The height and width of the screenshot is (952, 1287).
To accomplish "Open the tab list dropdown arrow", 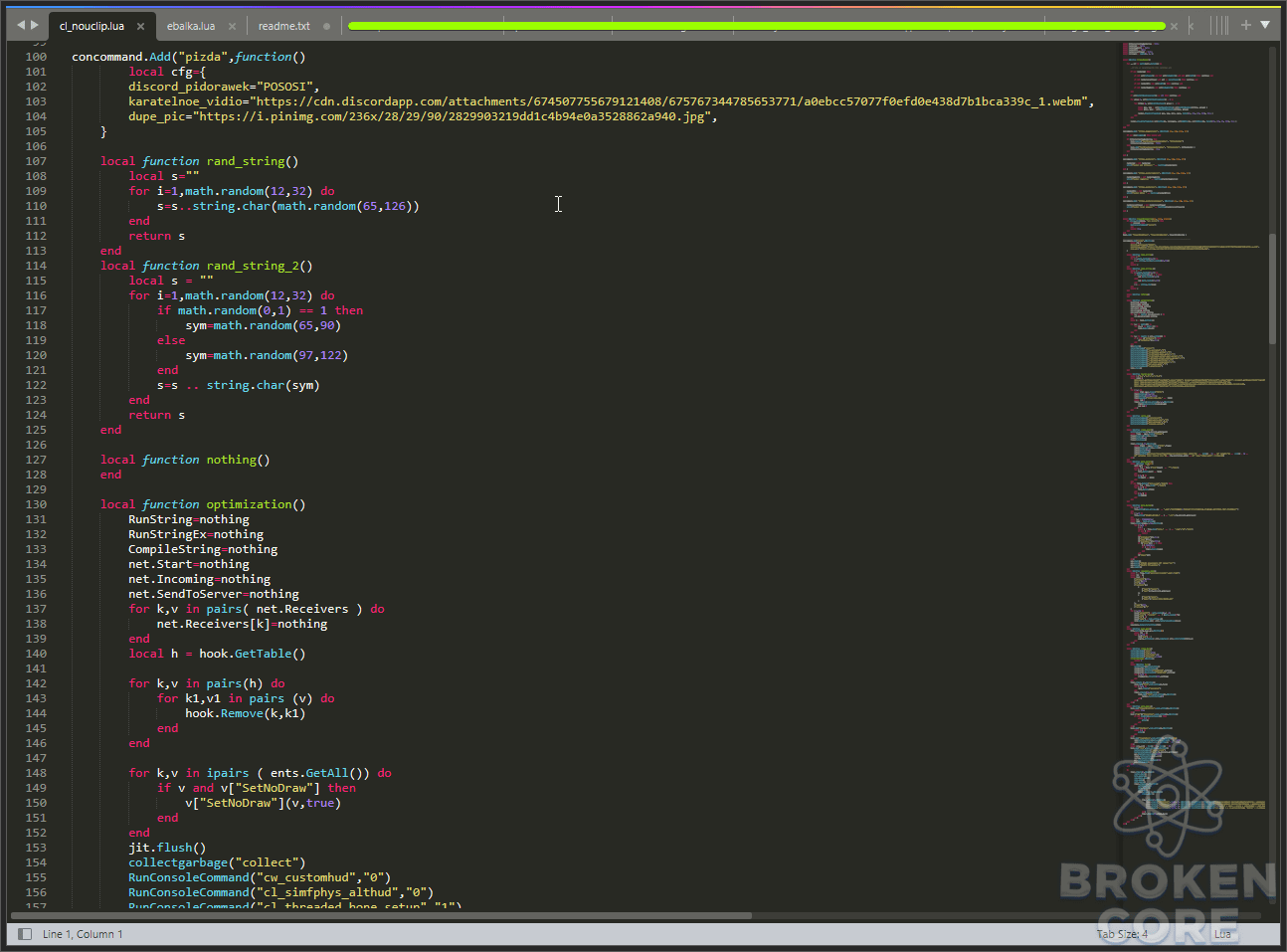I will [1265, 25].
